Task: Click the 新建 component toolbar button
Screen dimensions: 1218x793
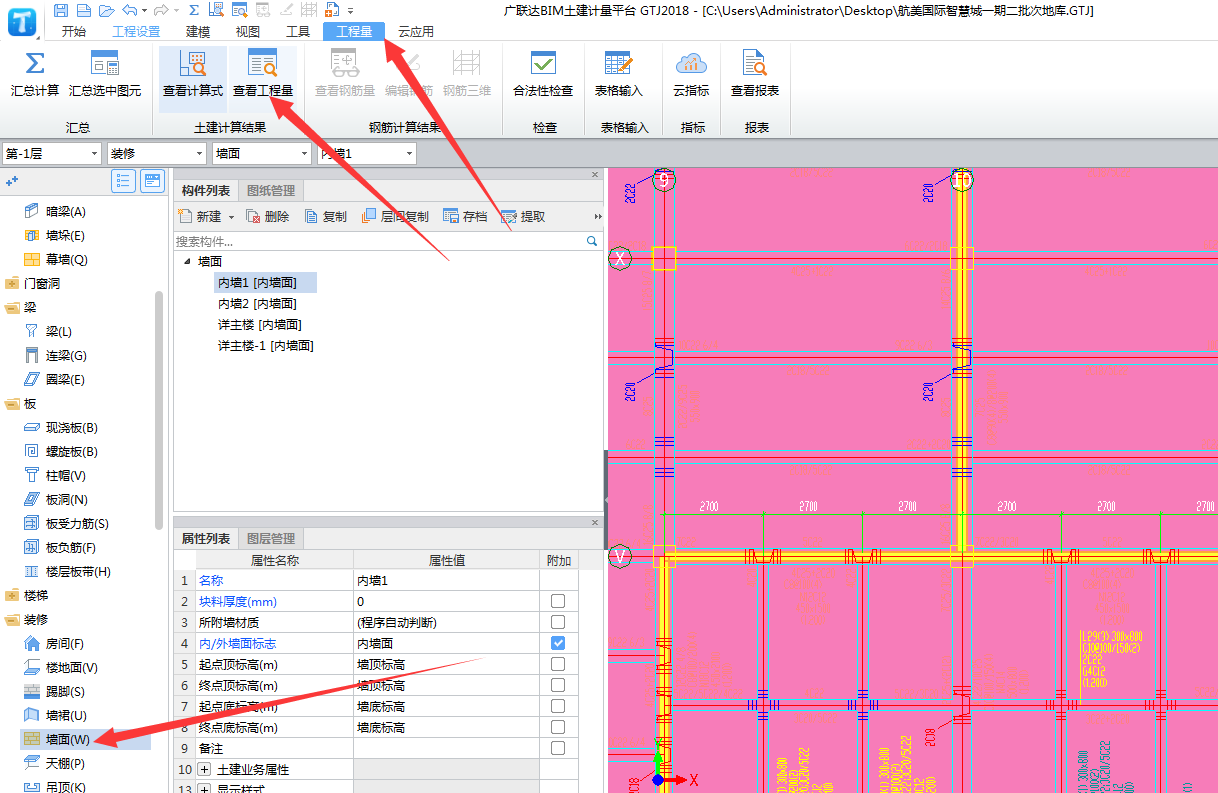Action: [x=200, y=216]
